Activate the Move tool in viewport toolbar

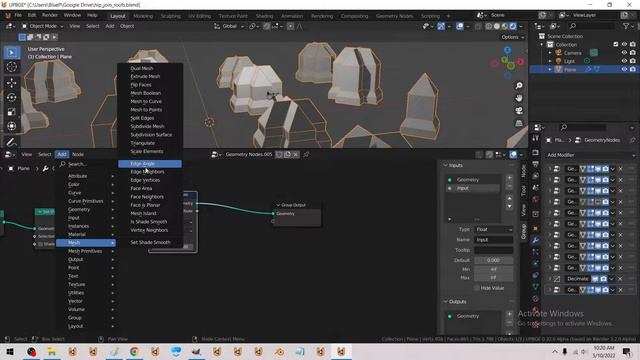pos(11,83)
